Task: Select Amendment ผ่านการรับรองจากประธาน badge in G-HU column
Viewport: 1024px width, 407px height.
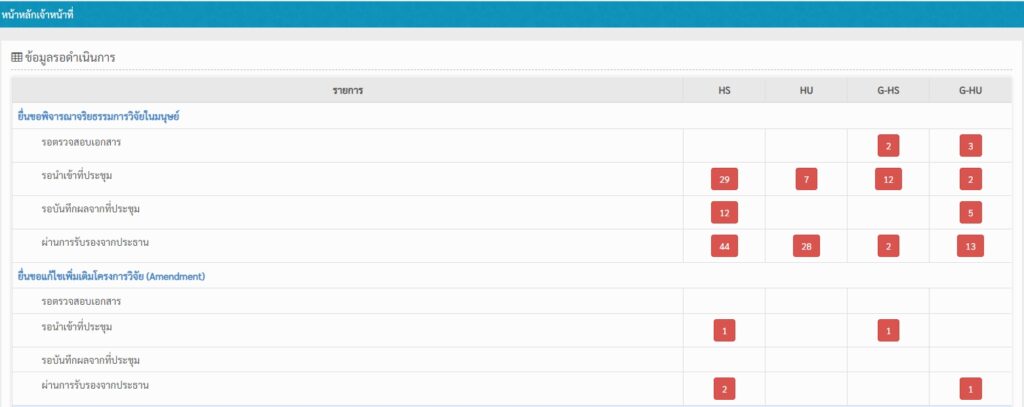Action: [969, 390]
